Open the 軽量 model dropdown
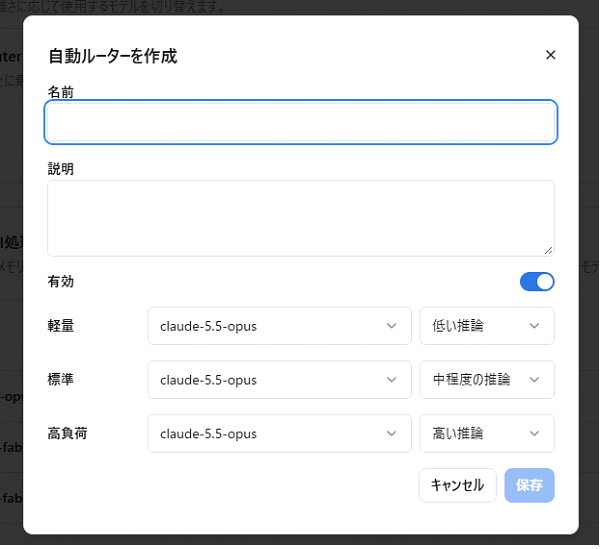Image resolution: width=604 pixels, height=549 pixels. (x=282, y=328)
